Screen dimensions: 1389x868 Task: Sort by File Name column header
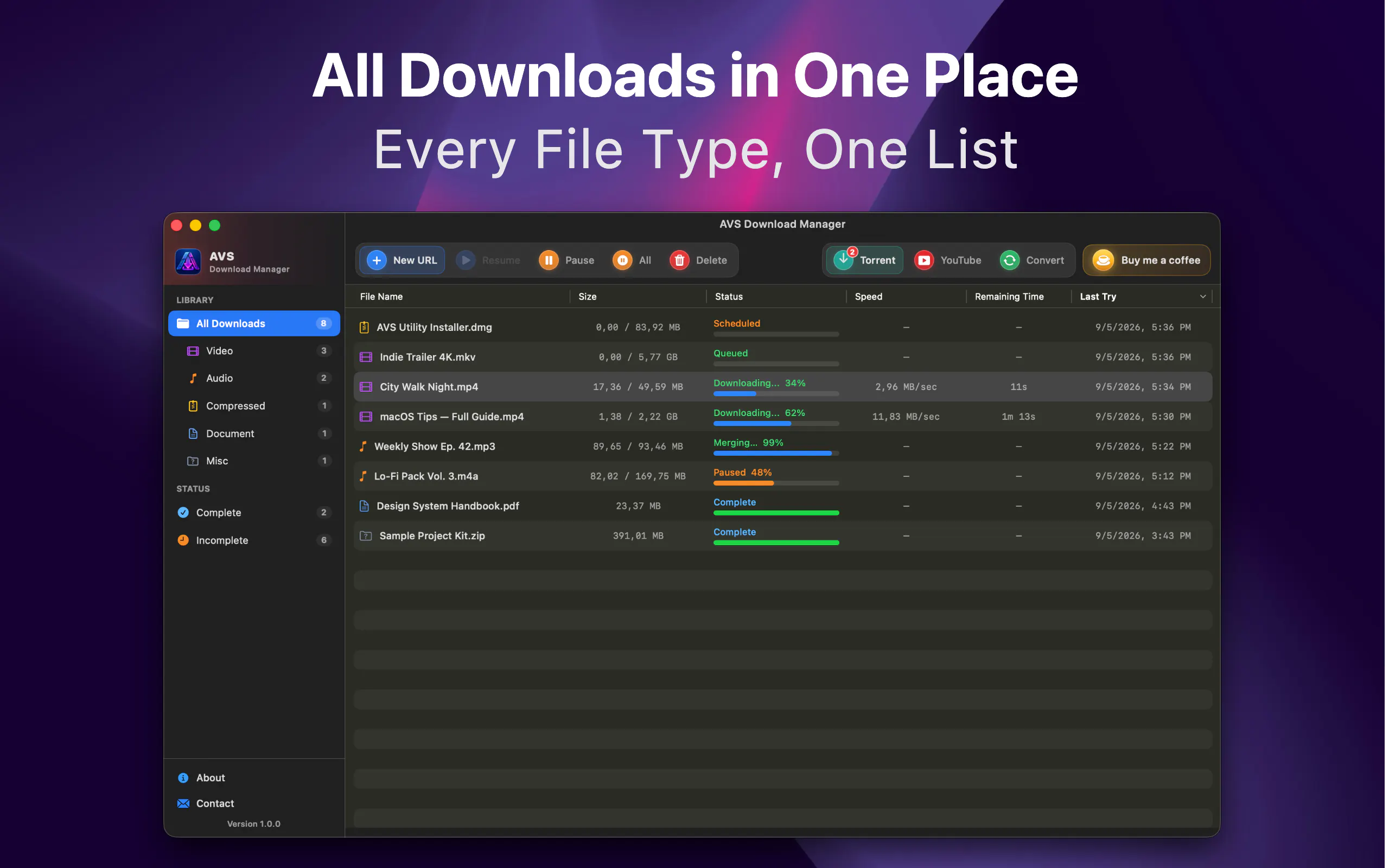coord(383,297)
